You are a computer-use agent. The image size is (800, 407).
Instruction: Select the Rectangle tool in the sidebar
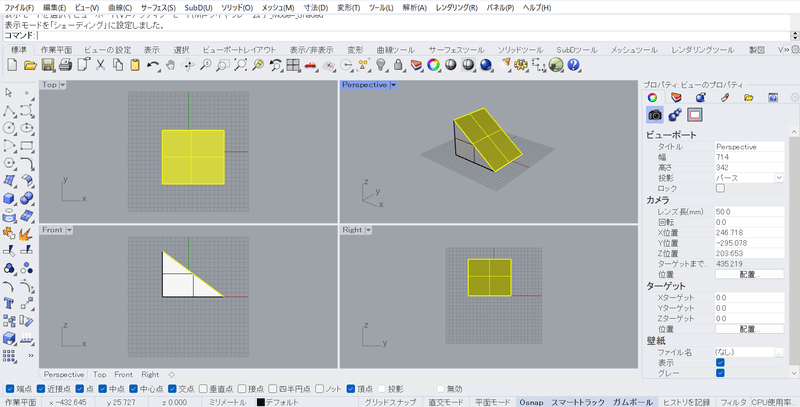pos(27,145)
